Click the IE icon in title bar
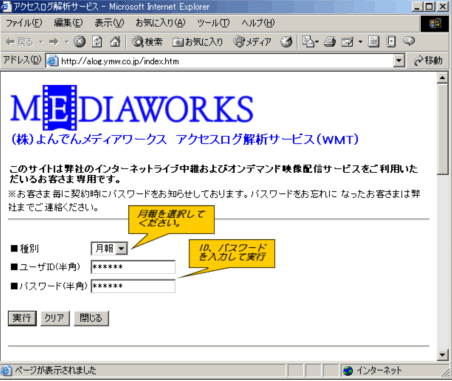The width and height of the screenshot is (452, 381). [x=6, y=6]
